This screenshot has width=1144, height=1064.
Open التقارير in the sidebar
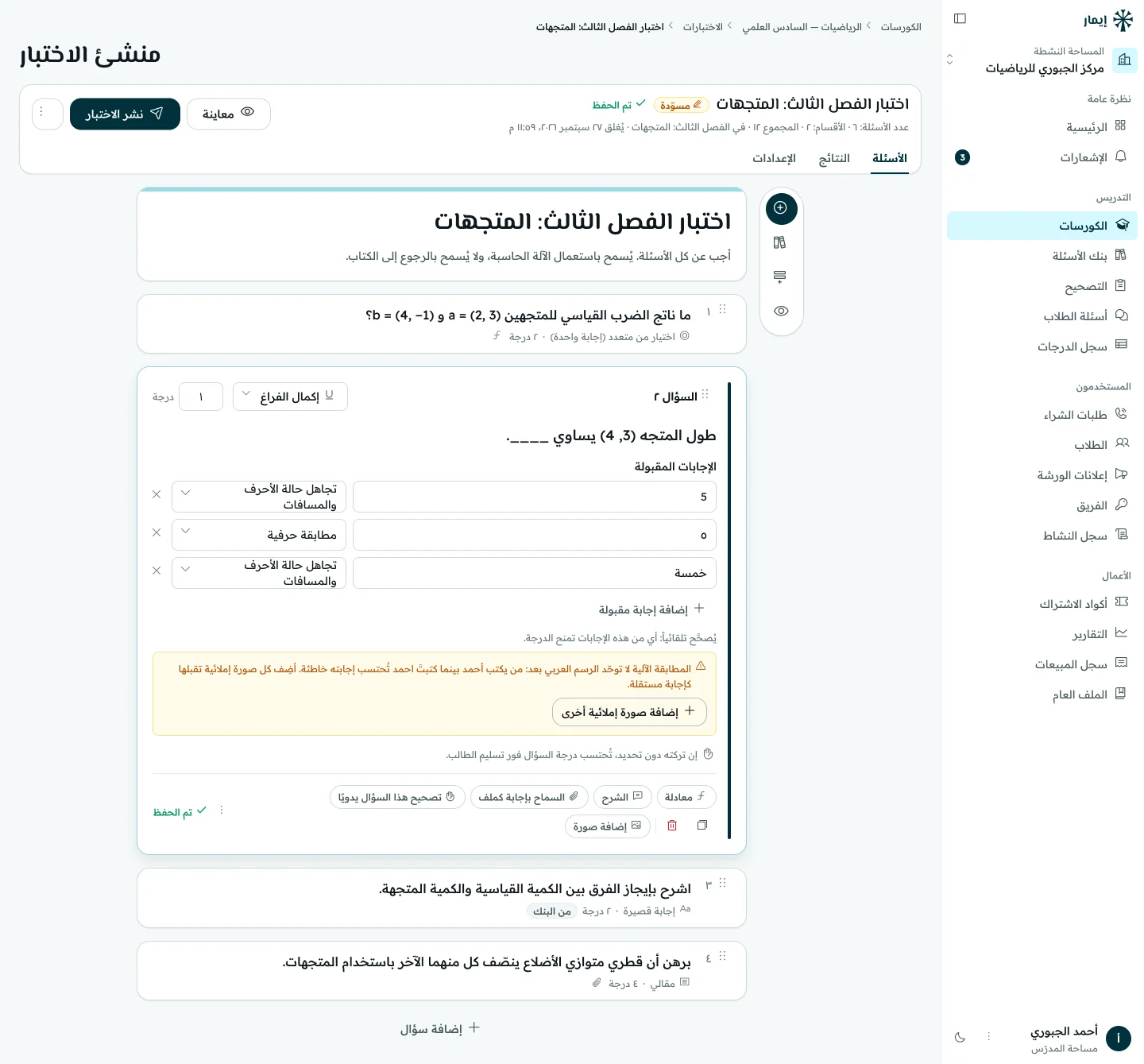(1042, 634)
